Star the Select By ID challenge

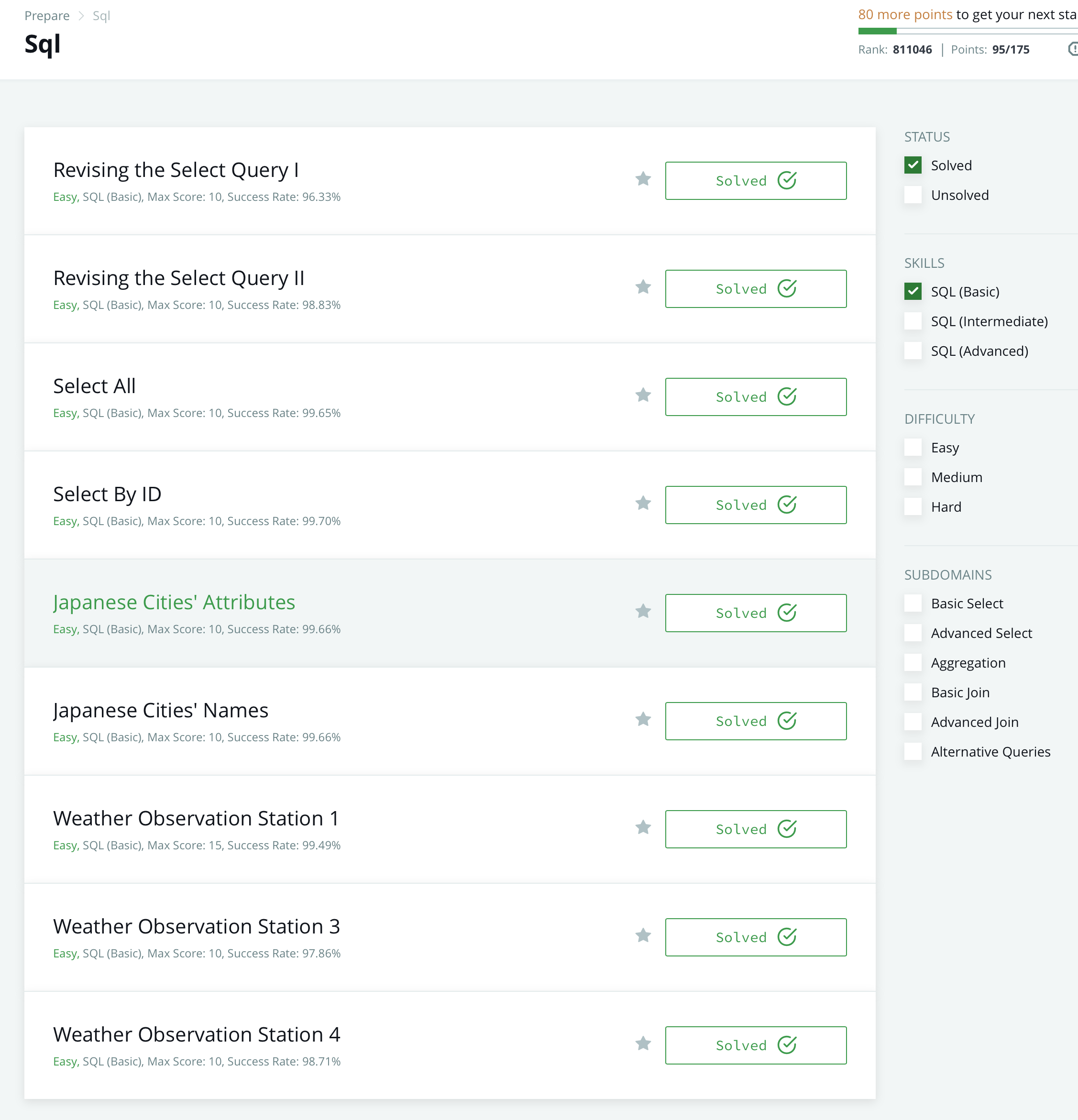[643, 503]
